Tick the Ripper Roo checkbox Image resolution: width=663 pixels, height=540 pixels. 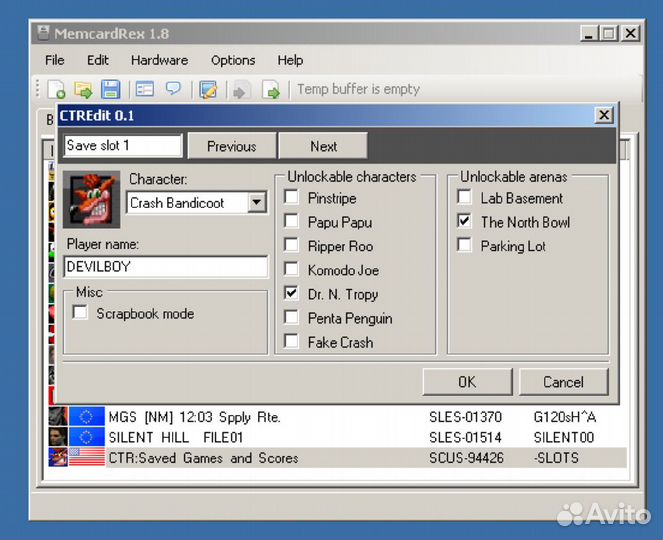[x=291, y=245]
